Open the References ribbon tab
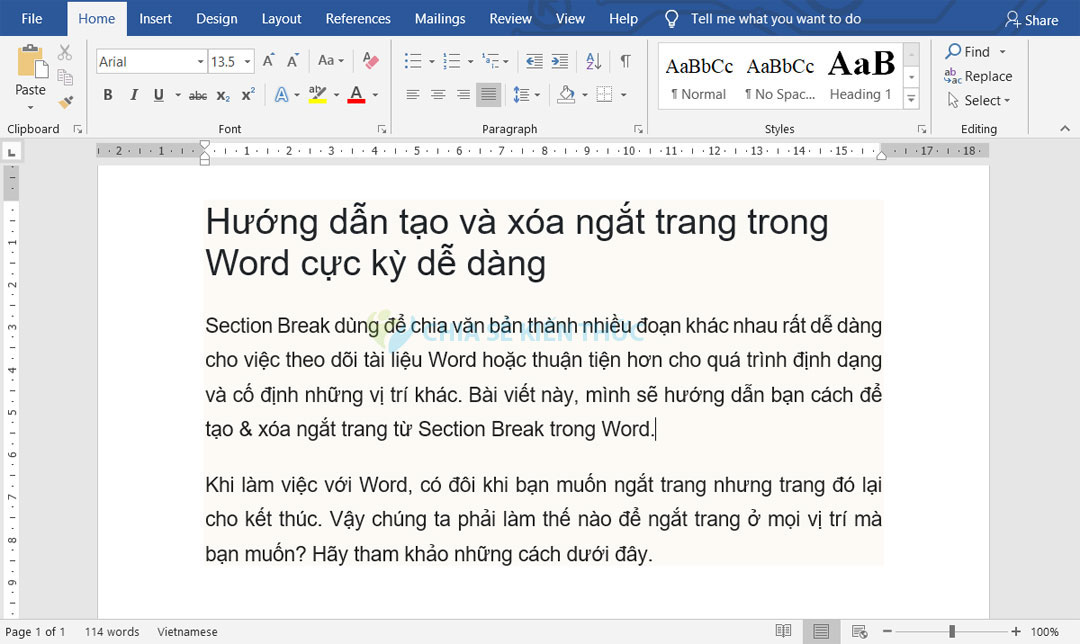 [x=357, y=18]
